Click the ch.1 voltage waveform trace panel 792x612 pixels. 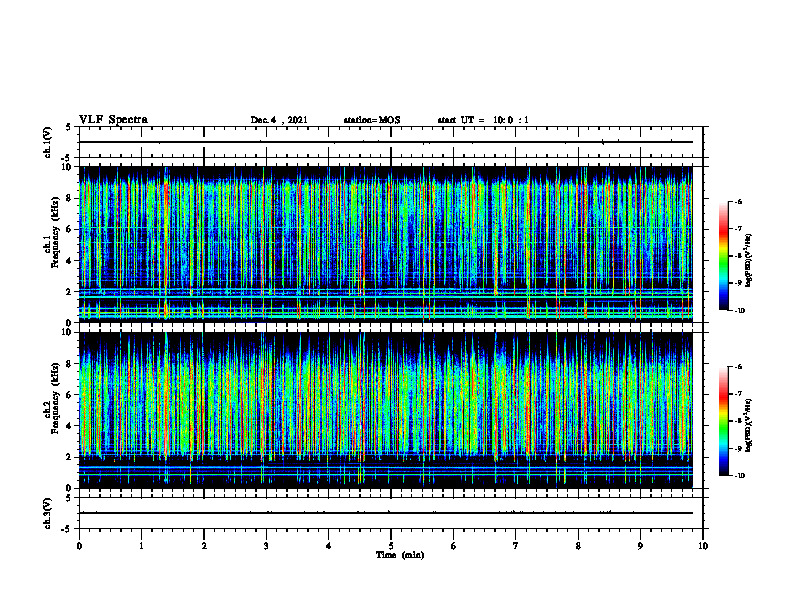pos(391,142)
